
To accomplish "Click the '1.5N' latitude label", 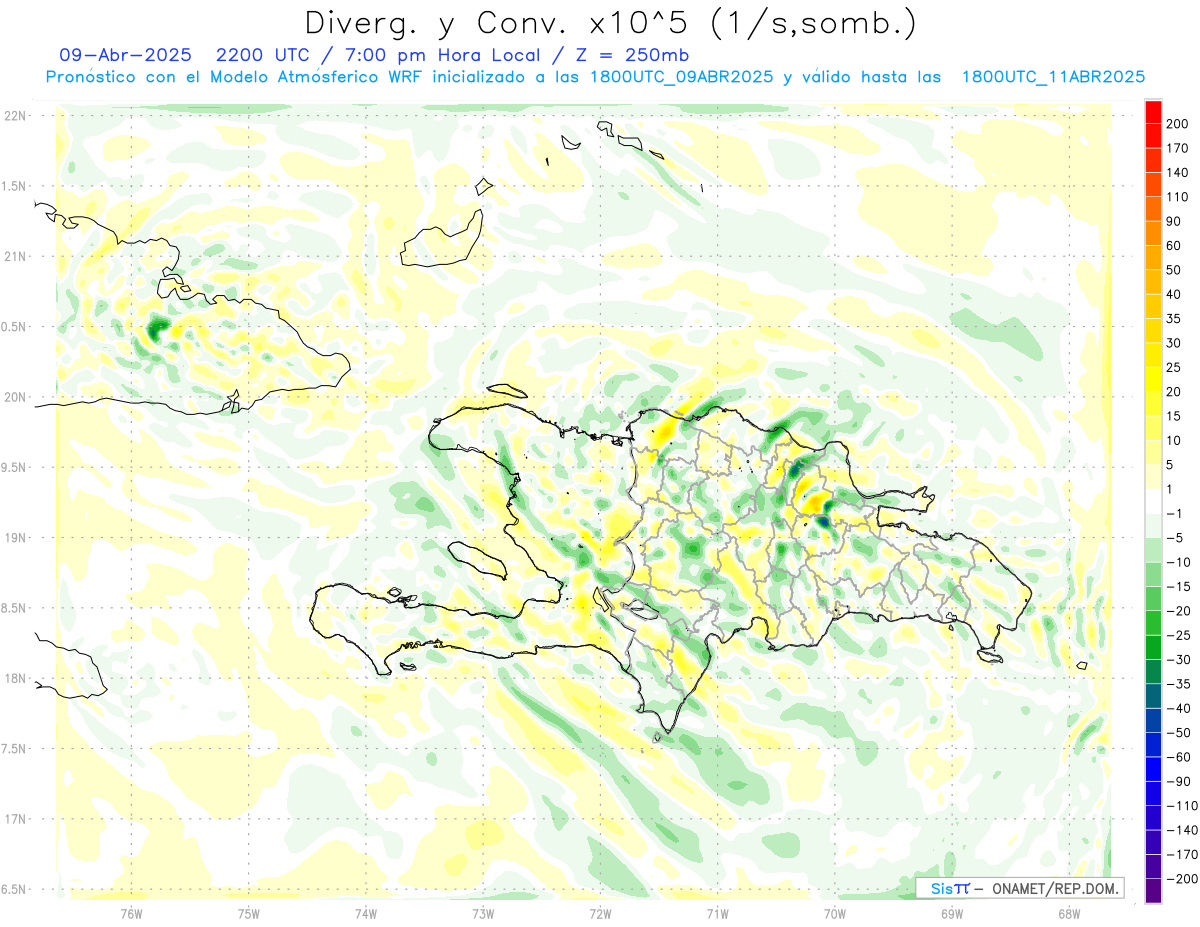I will 14,186.
